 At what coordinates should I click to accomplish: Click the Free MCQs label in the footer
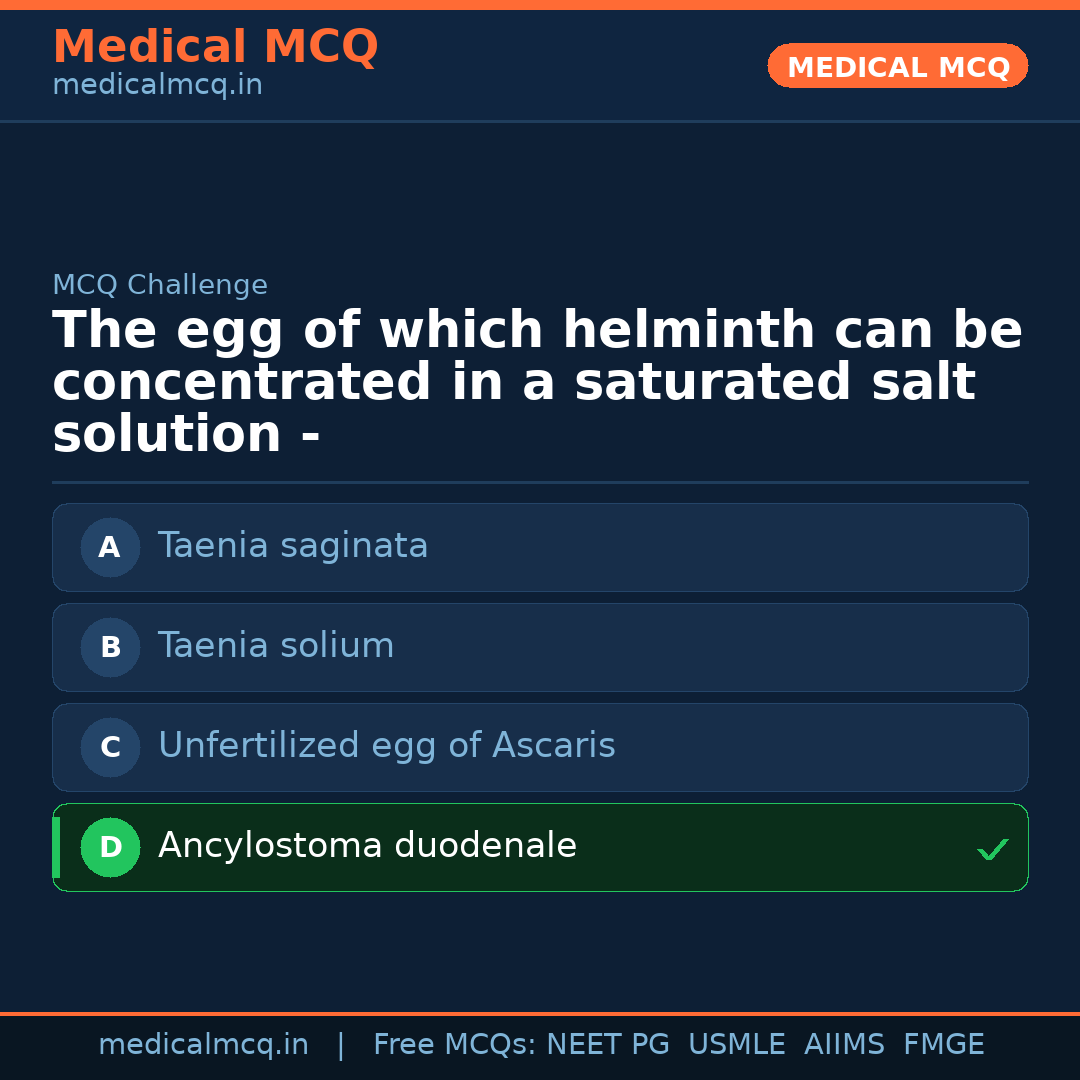click(x=454, y=1045)
